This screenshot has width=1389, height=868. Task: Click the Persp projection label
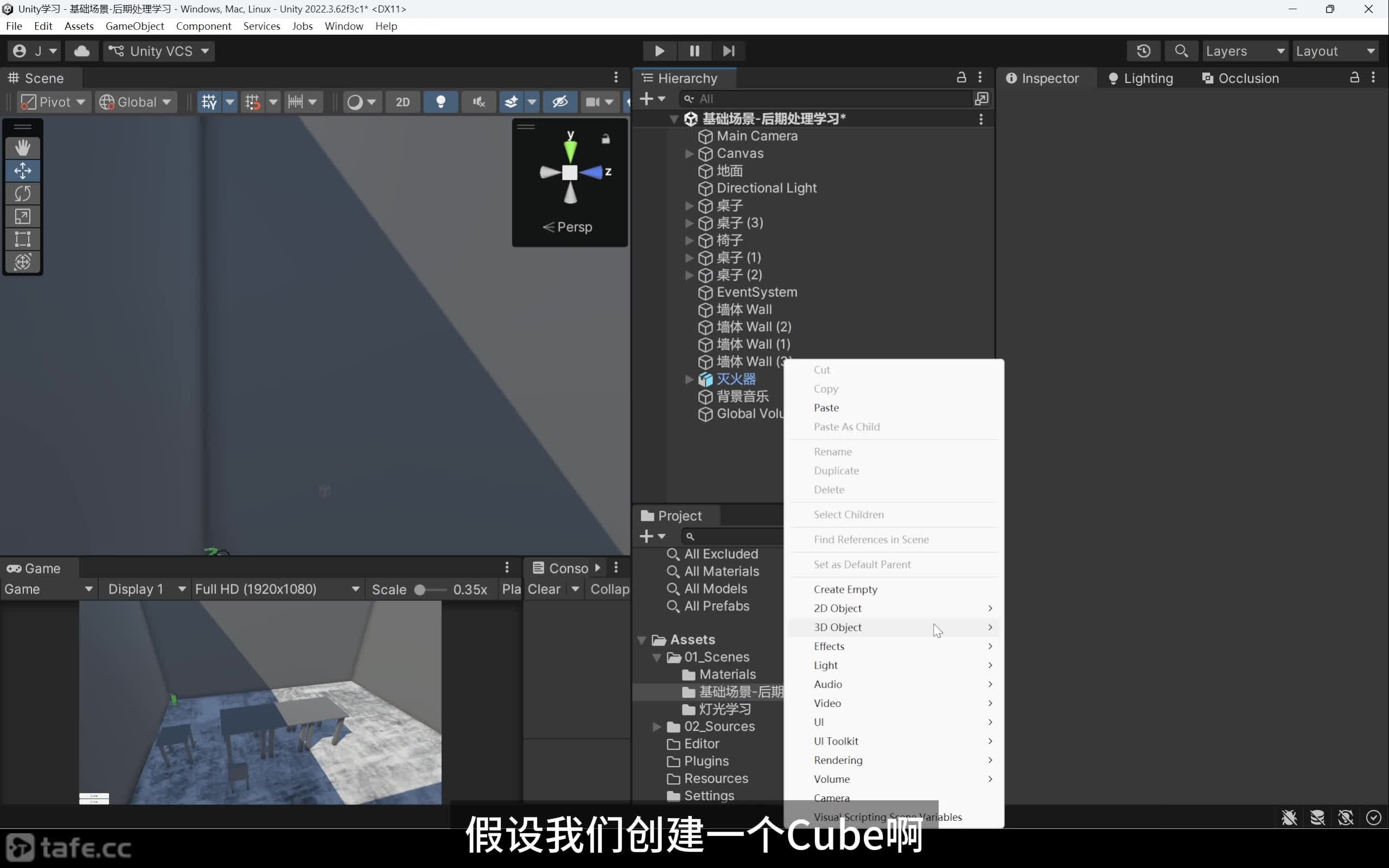[x=567, y=227]
